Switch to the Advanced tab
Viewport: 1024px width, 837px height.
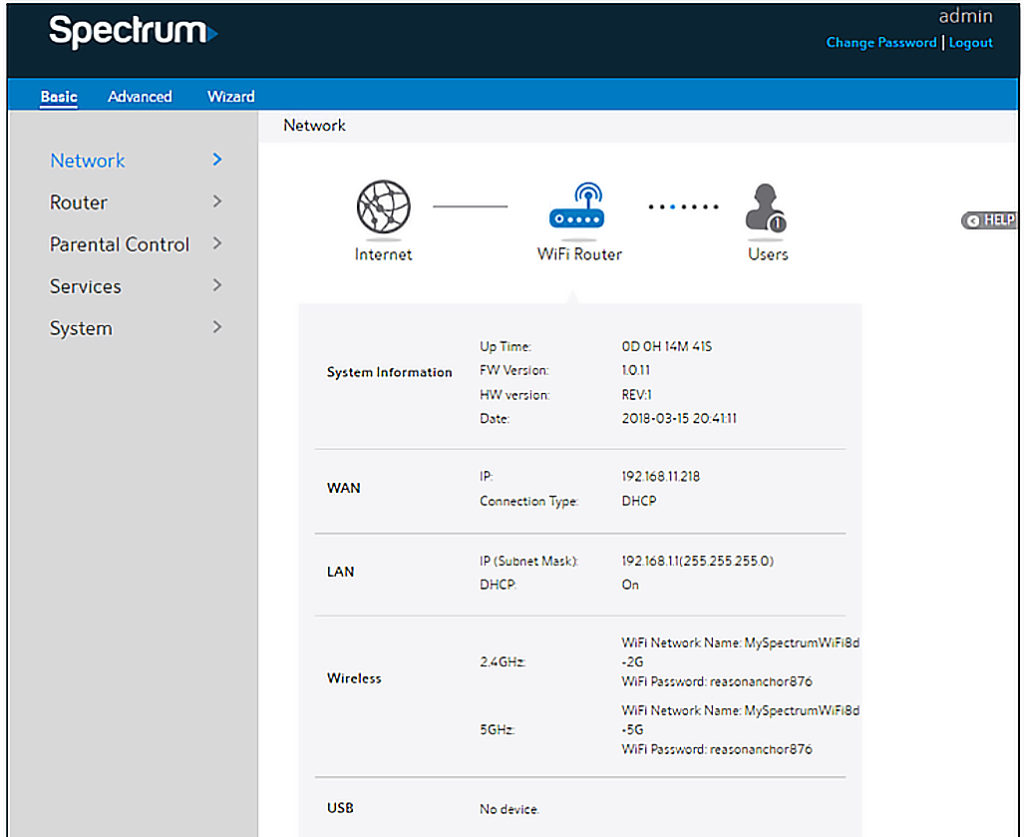coord(139,96)
